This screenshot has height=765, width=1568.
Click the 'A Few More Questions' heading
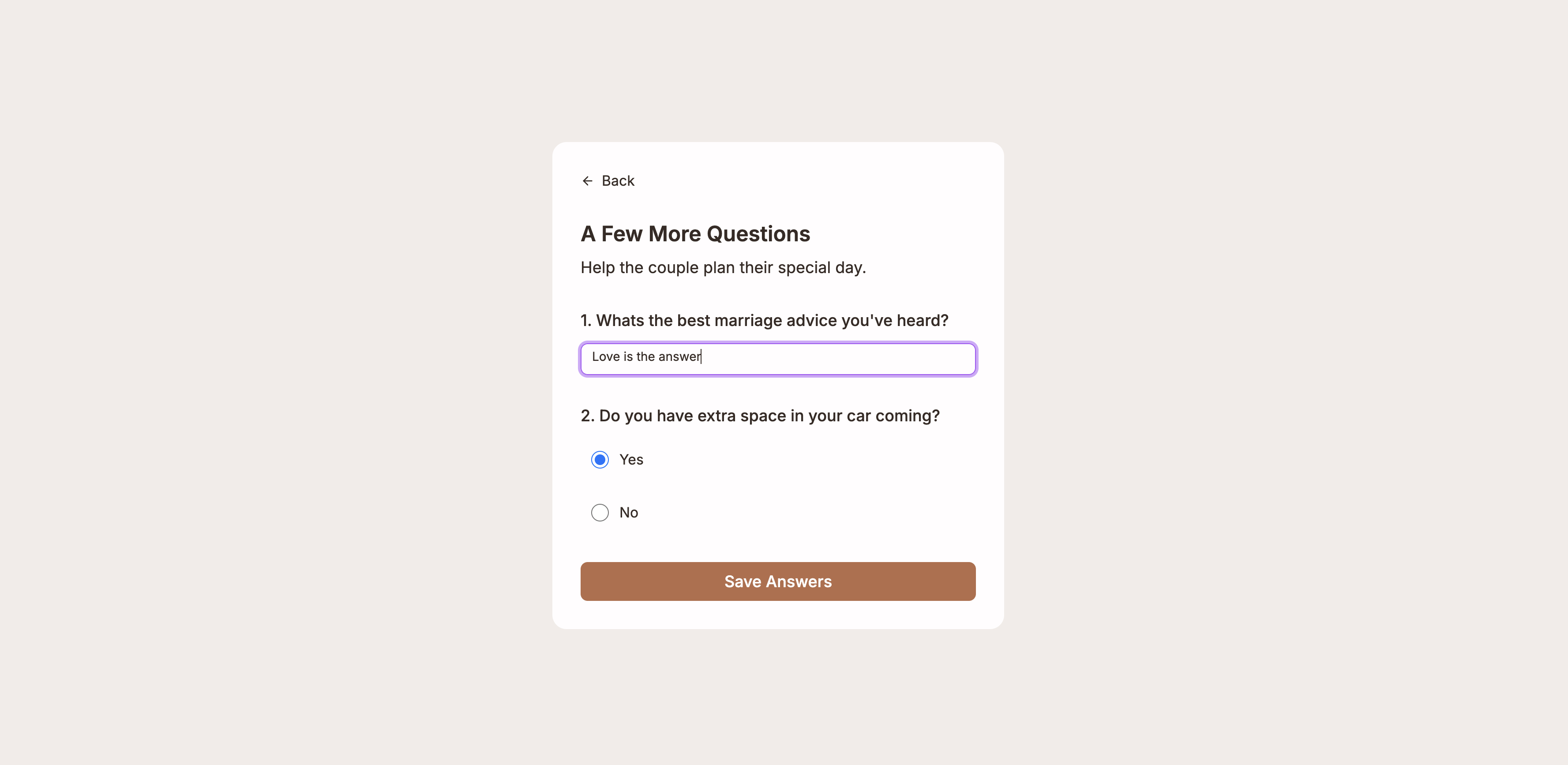click(695, 233)
